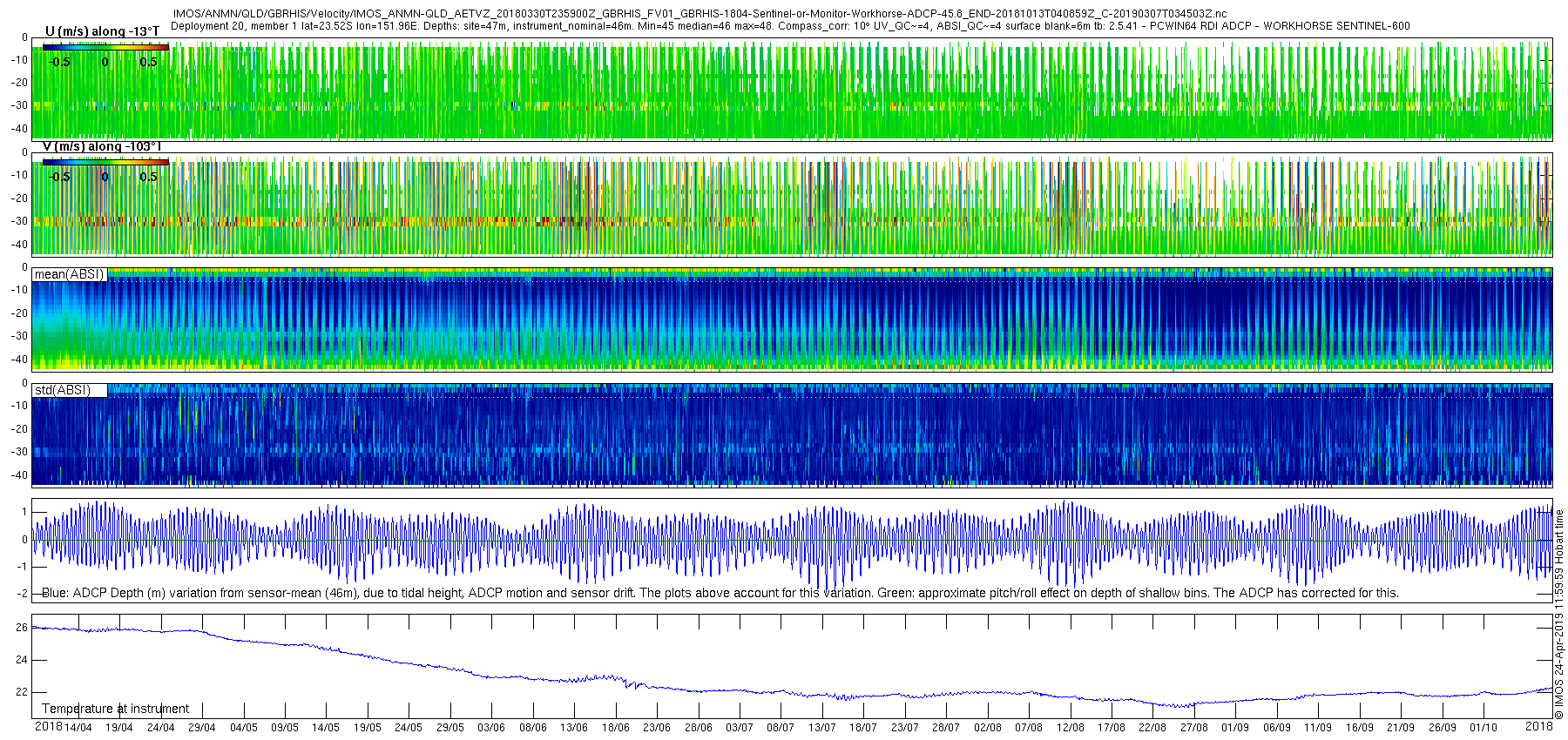Click the '29/04' date tick
The height and width of the screenshot is (740, 1568).
click(x=202, y=728)
